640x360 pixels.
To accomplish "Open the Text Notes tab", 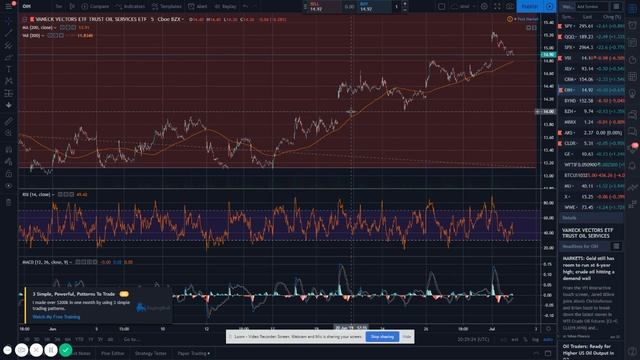I will point(81,353).
